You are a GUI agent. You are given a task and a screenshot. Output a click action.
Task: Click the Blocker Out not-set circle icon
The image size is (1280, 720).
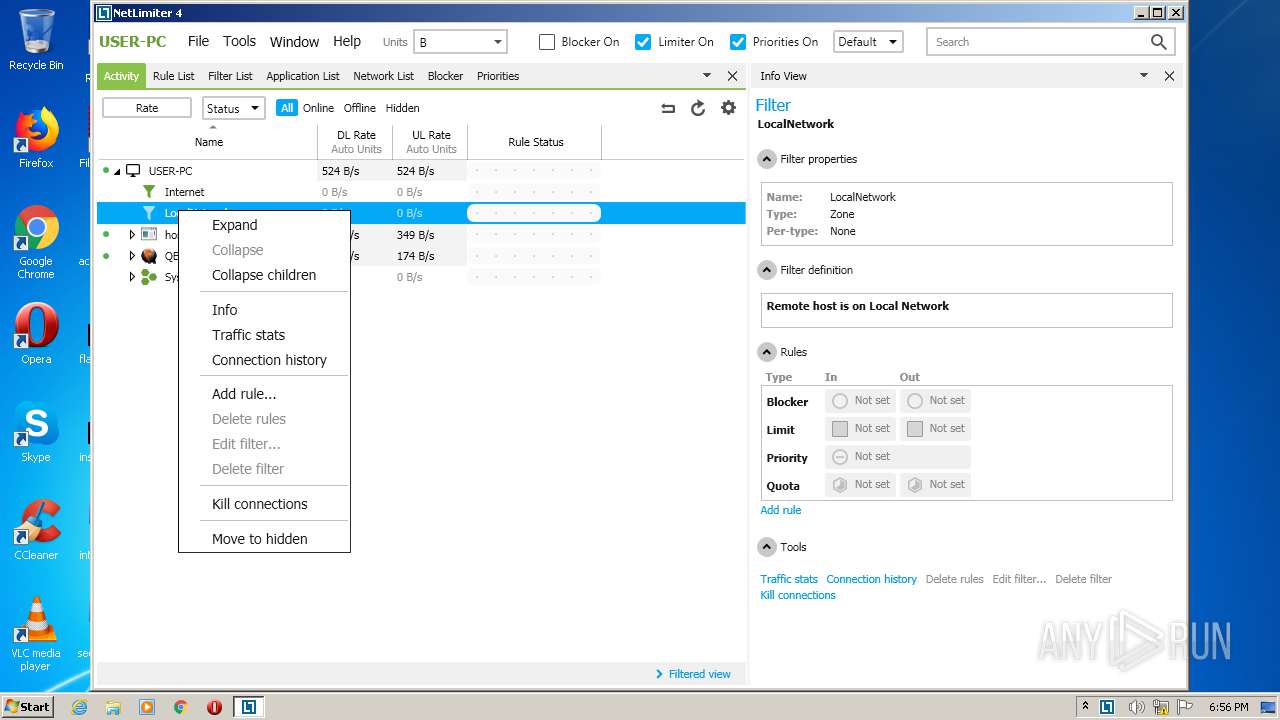[915, 401]
